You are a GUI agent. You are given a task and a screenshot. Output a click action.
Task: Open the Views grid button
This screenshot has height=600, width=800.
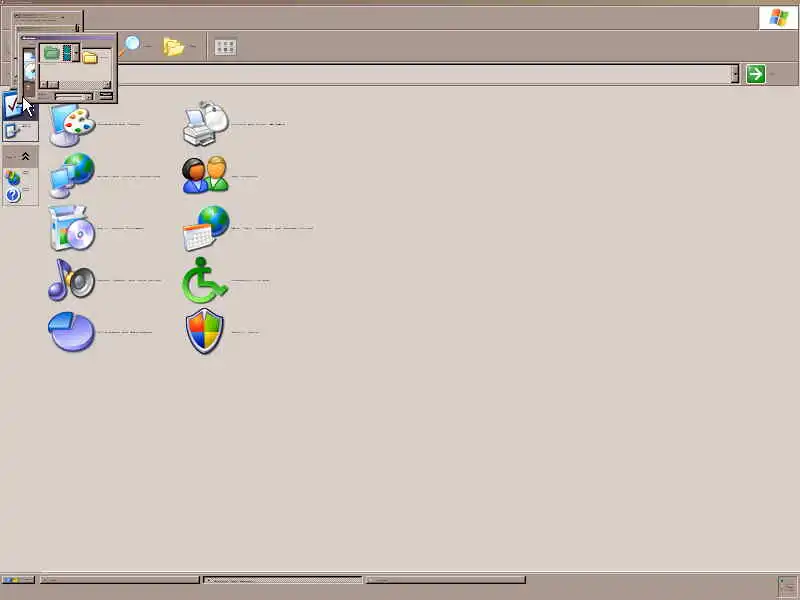[226, 47]
